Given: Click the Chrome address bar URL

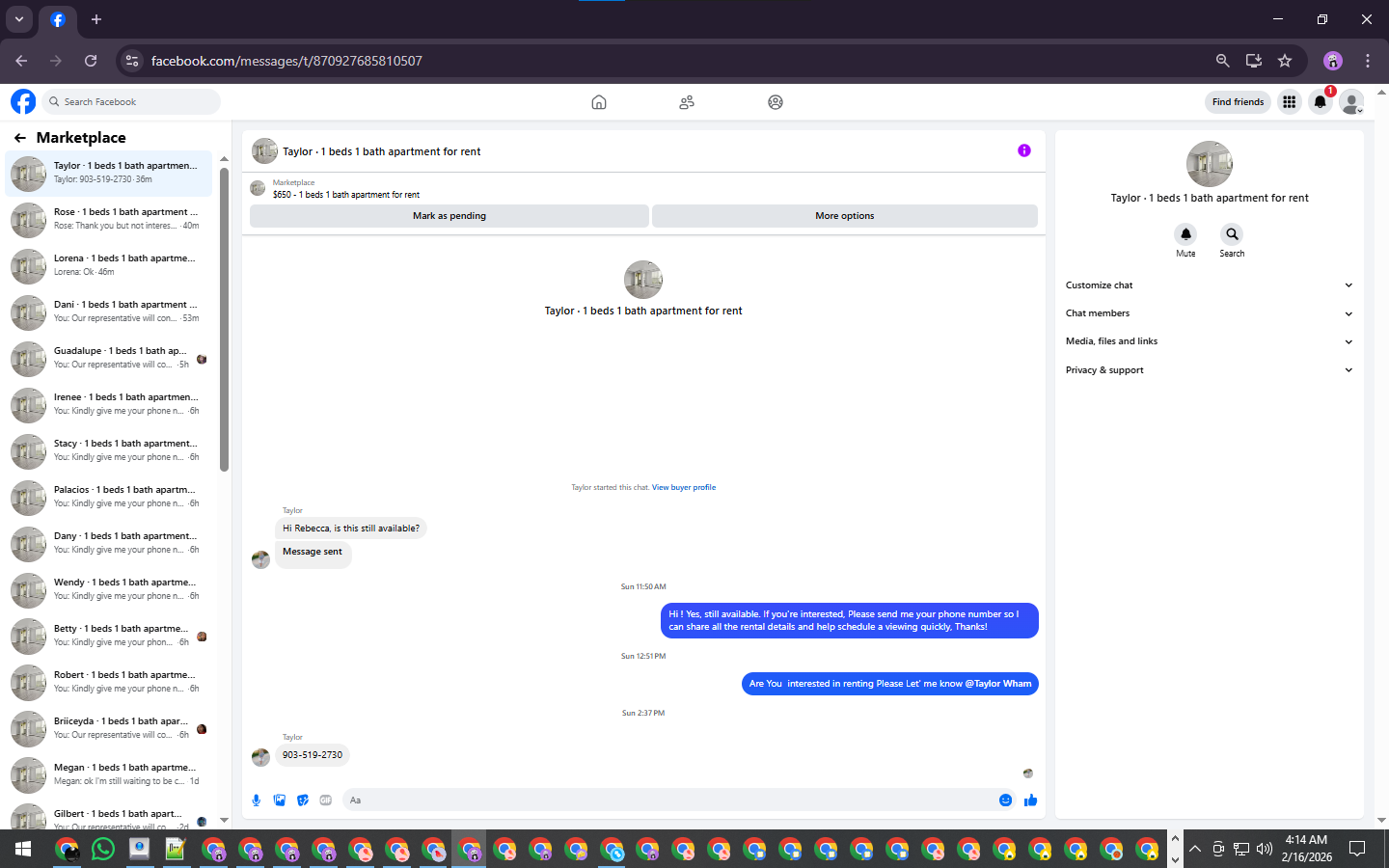Looking at the screenshot, I should (286, 61).
